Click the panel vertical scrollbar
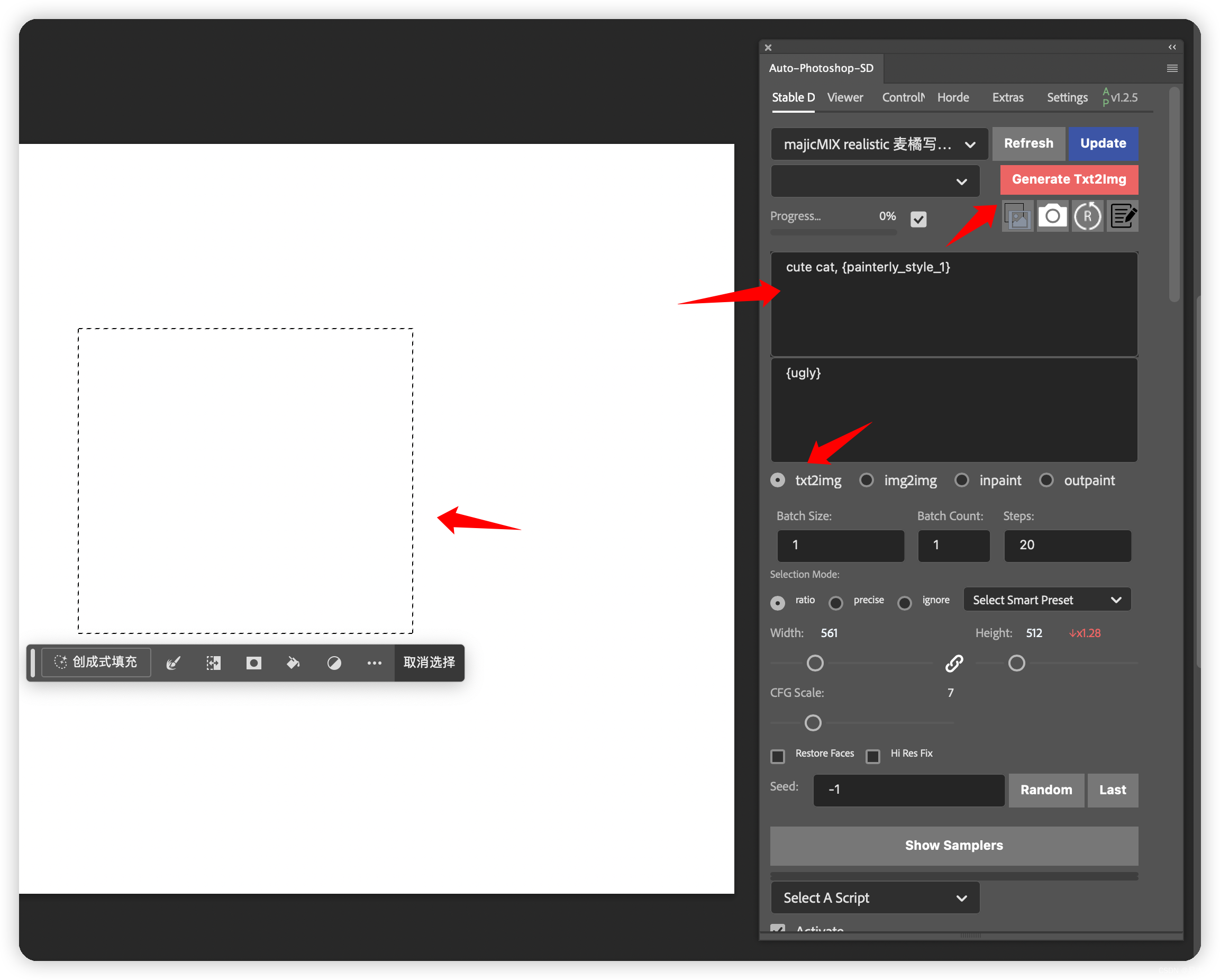 (1174, 194)
